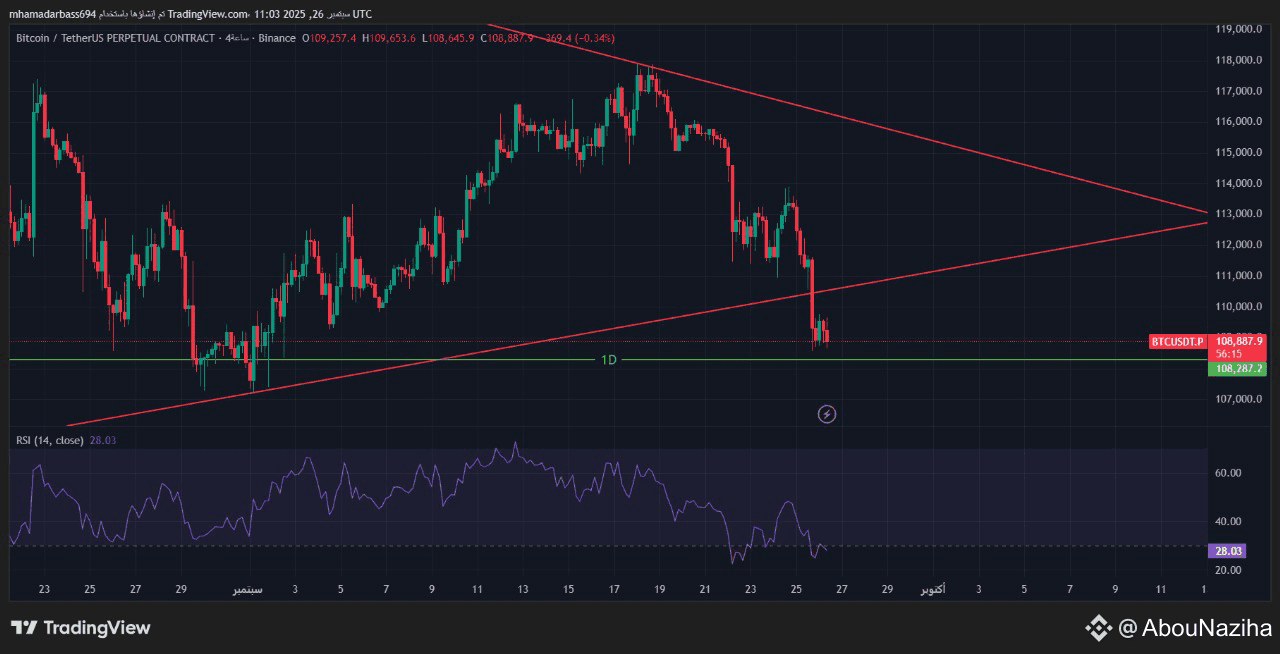
Task: Click the 20.00 RSI scale label
Action: point(1229,570)
